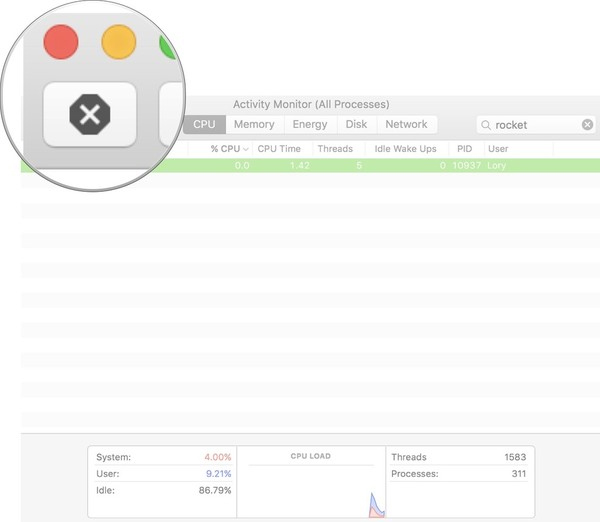Select the Energy tab
Image resolution: width=600 pixels, height=522 pixels.
(x=309, y=125)
